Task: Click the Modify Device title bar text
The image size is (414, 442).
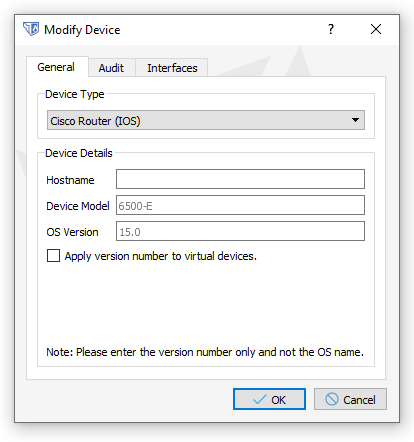Action: 82,30
